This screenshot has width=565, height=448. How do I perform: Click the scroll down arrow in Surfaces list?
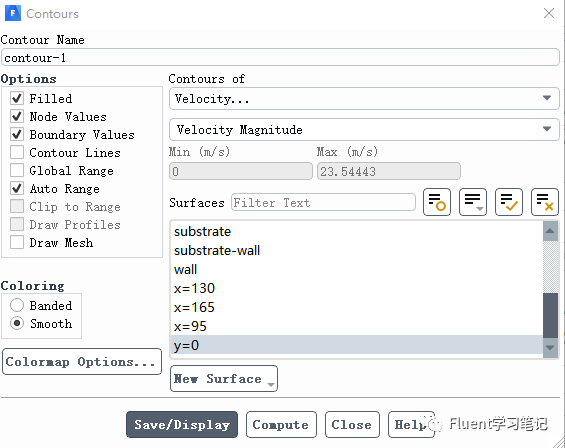[x=550, y=348]
